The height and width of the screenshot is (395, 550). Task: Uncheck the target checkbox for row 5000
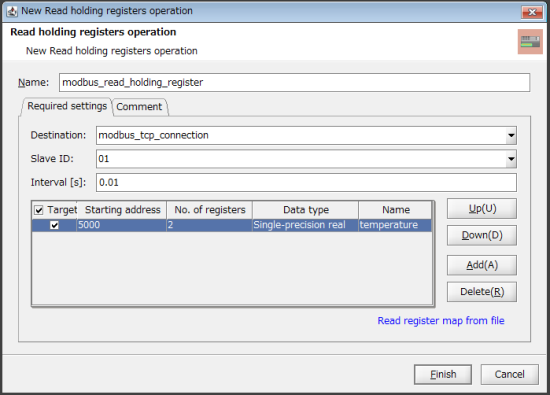click(x=54, y=225)
